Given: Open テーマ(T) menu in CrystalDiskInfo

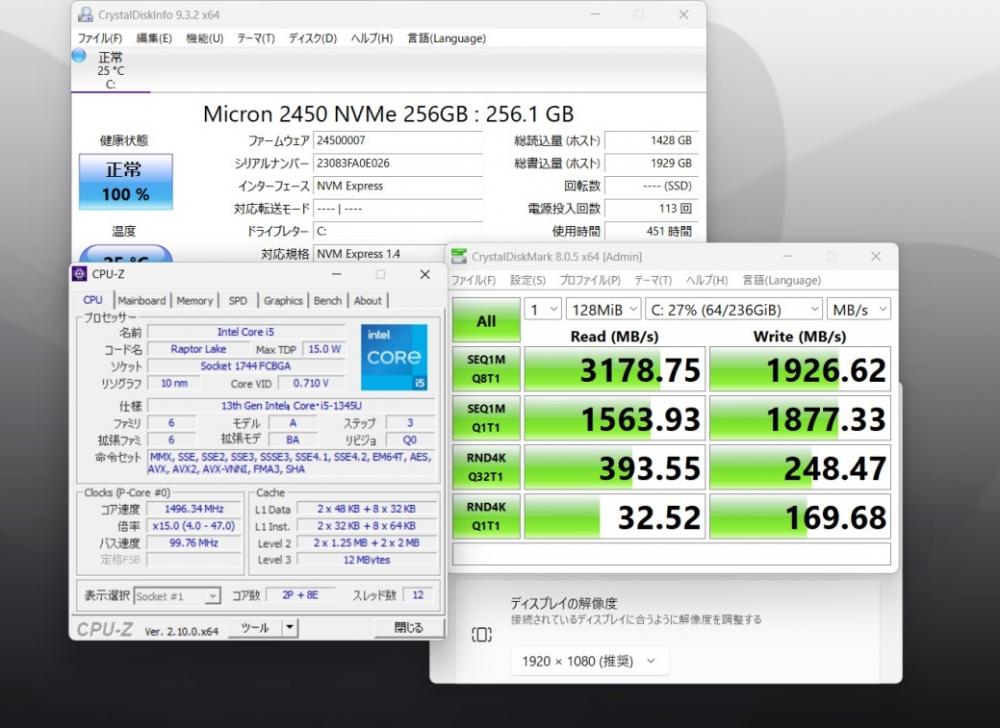Looking at the screenshot, I should click(256, 38).
